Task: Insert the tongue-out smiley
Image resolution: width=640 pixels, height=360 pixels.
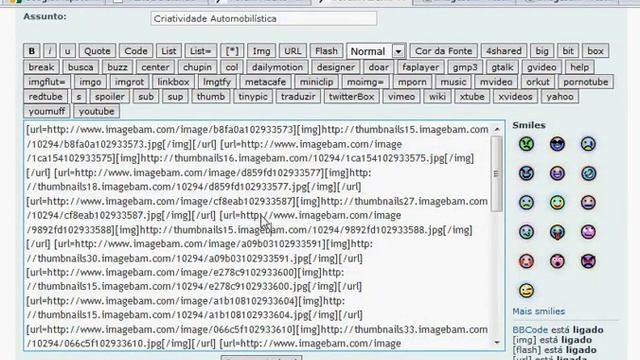Action: [557, 232]
